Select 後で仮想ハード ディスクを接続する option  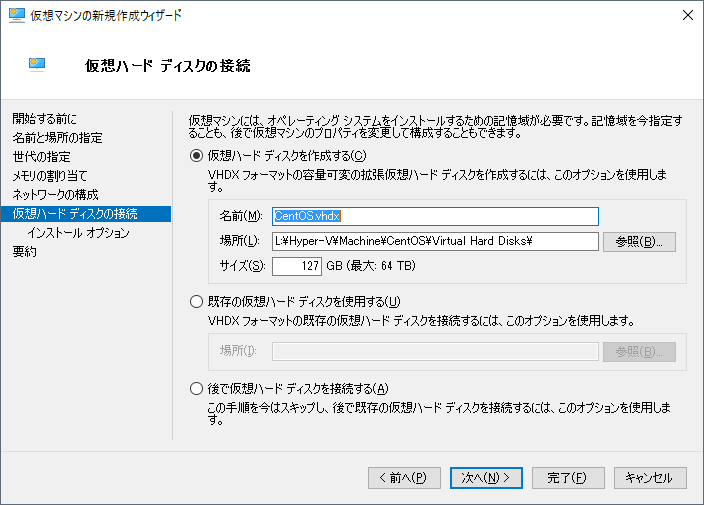[x=196, y=388]
